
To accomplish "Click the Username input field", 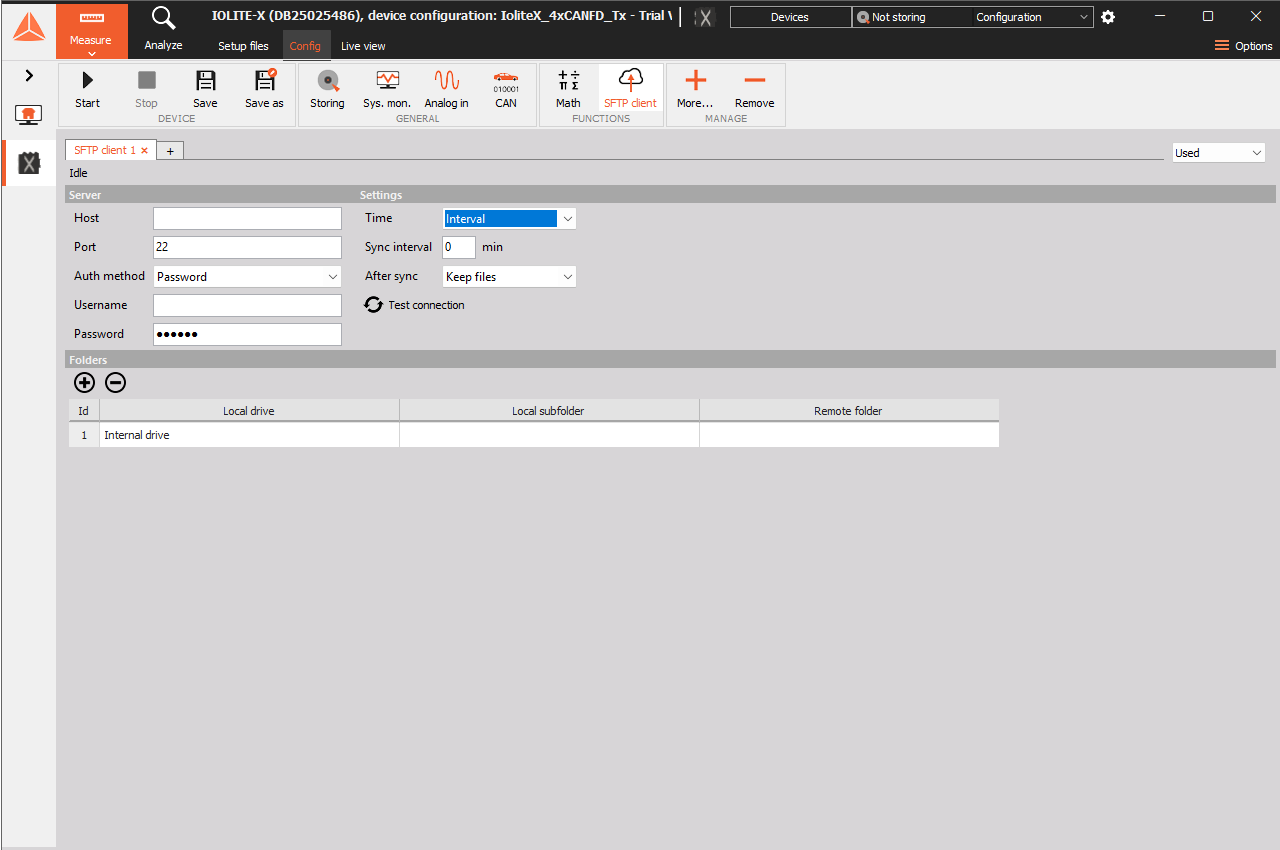I will tap(248, 306).
